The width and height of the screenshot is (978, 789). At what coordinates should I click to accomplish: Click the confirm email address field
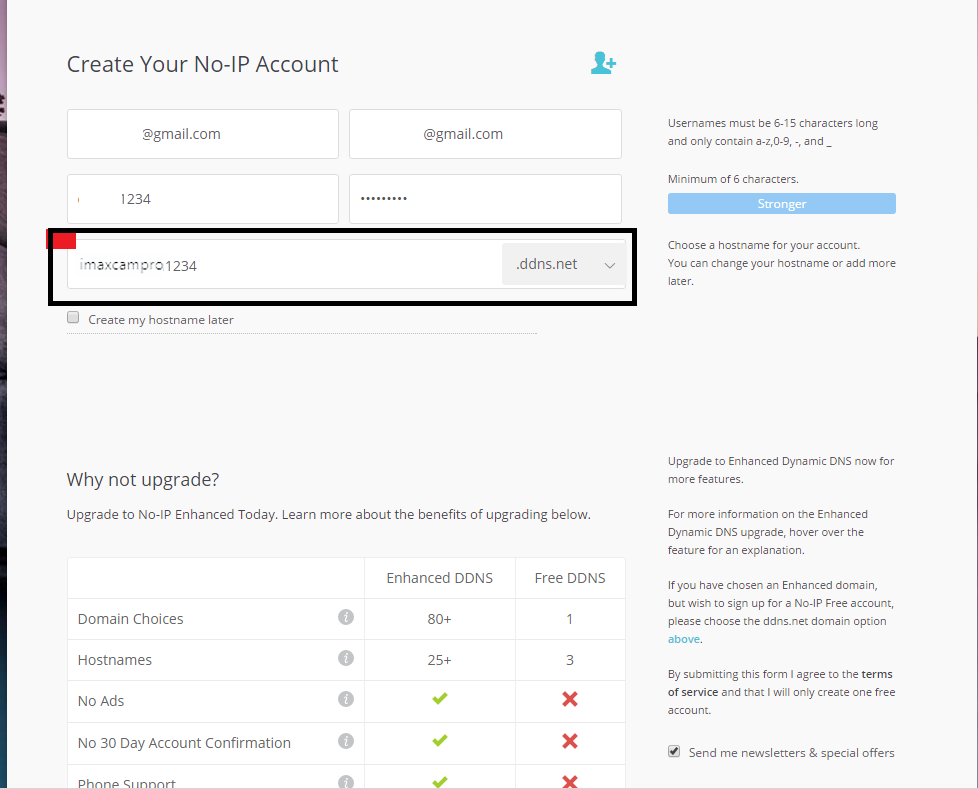[485, 134]
